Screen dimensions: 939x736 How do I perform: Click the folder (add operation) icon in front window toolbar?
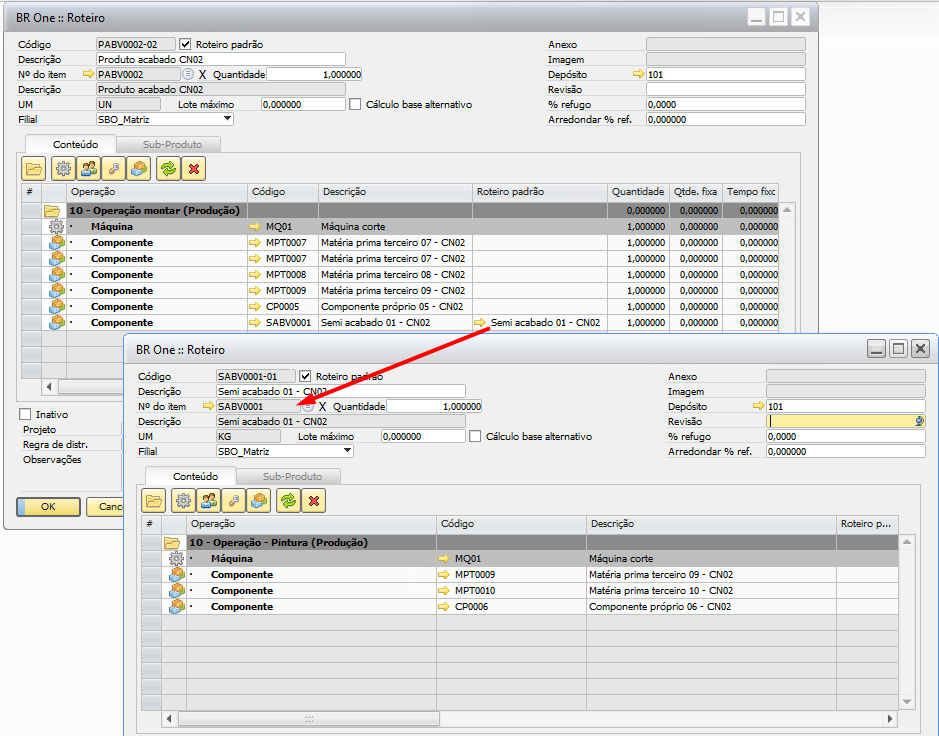click(x=155, y=500)
